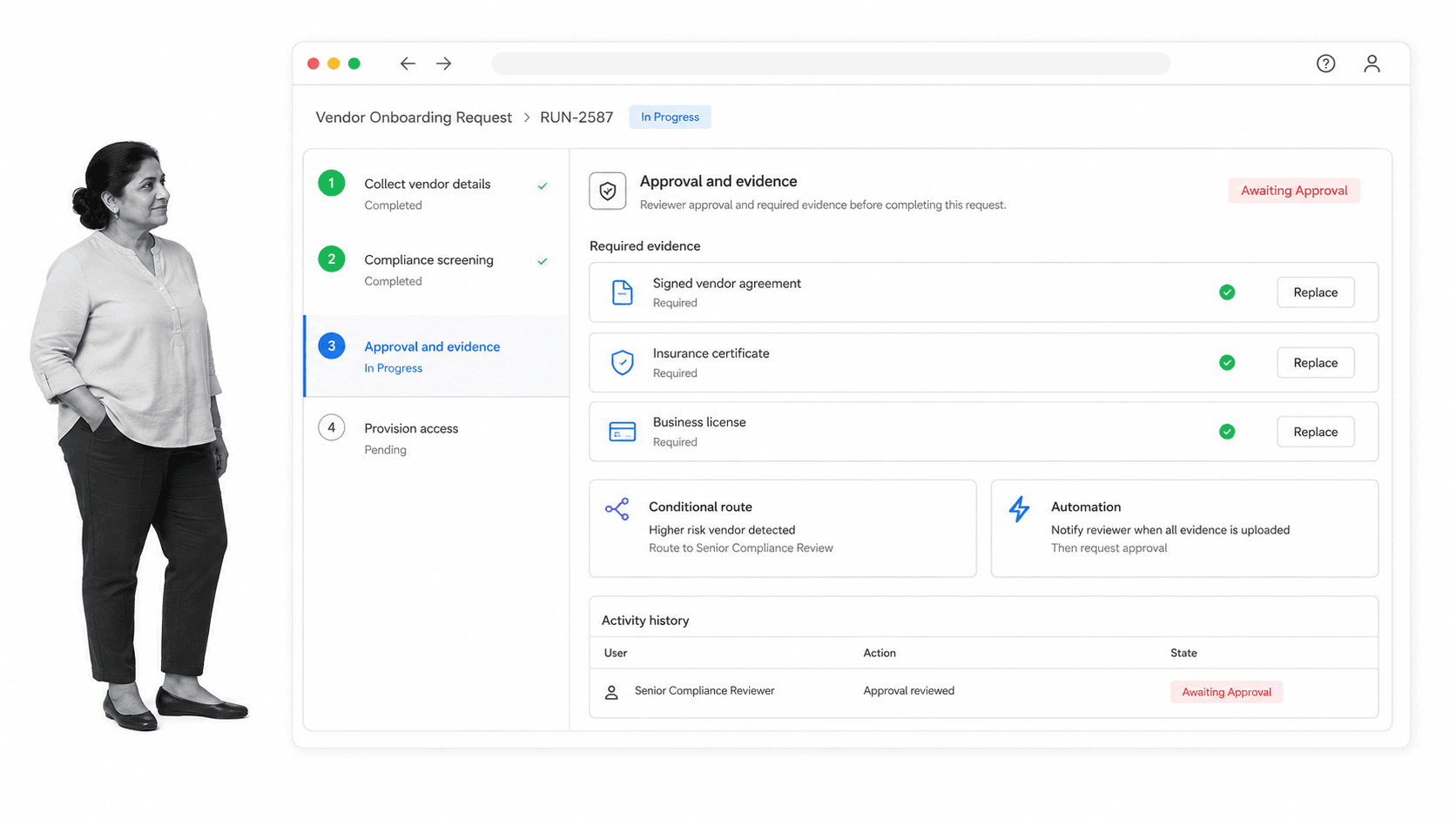
Task: Open the Automation card
Action: click(1184, 528)
